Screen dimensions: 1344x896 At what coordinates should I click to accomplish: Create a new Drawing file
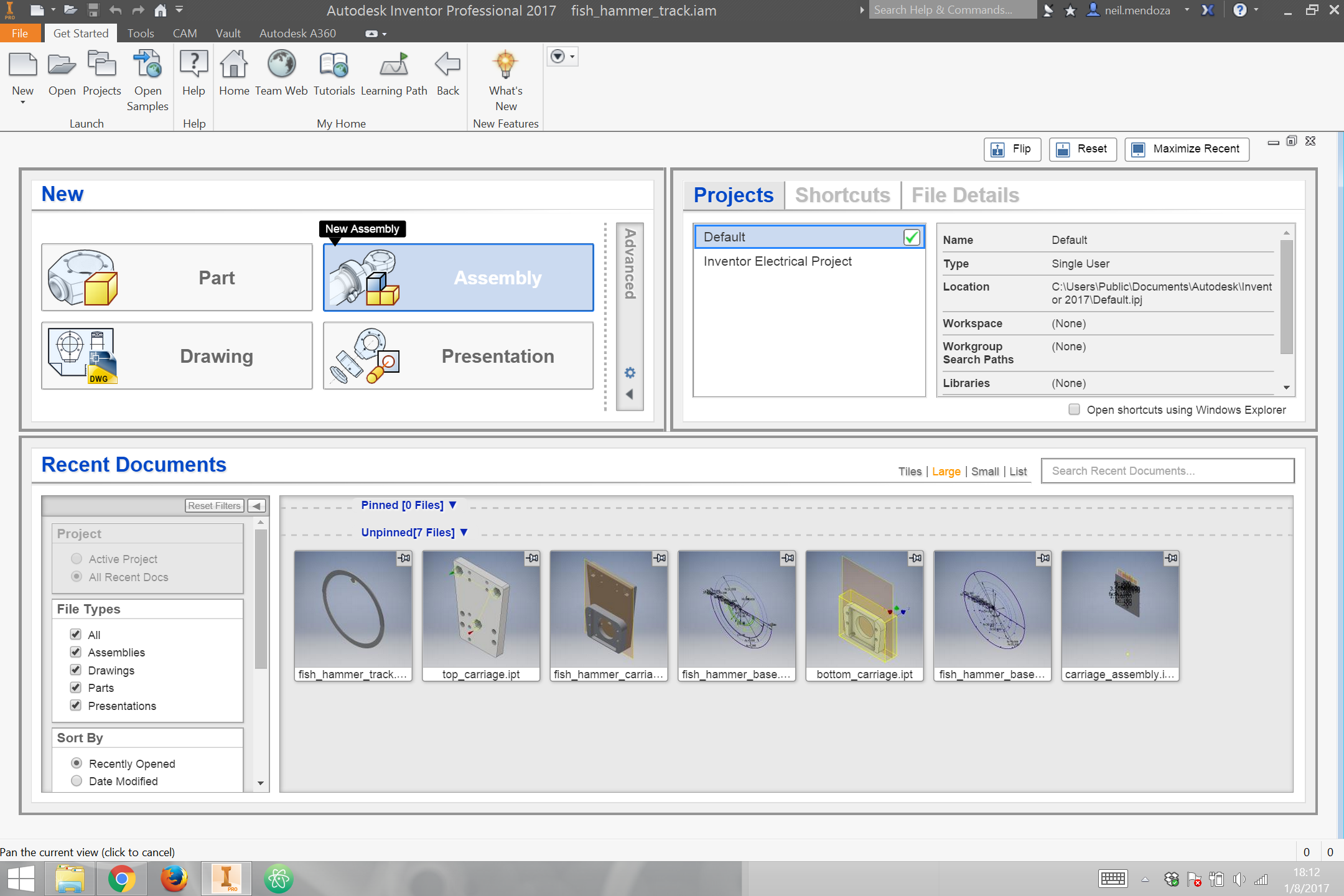coord(177,356)
